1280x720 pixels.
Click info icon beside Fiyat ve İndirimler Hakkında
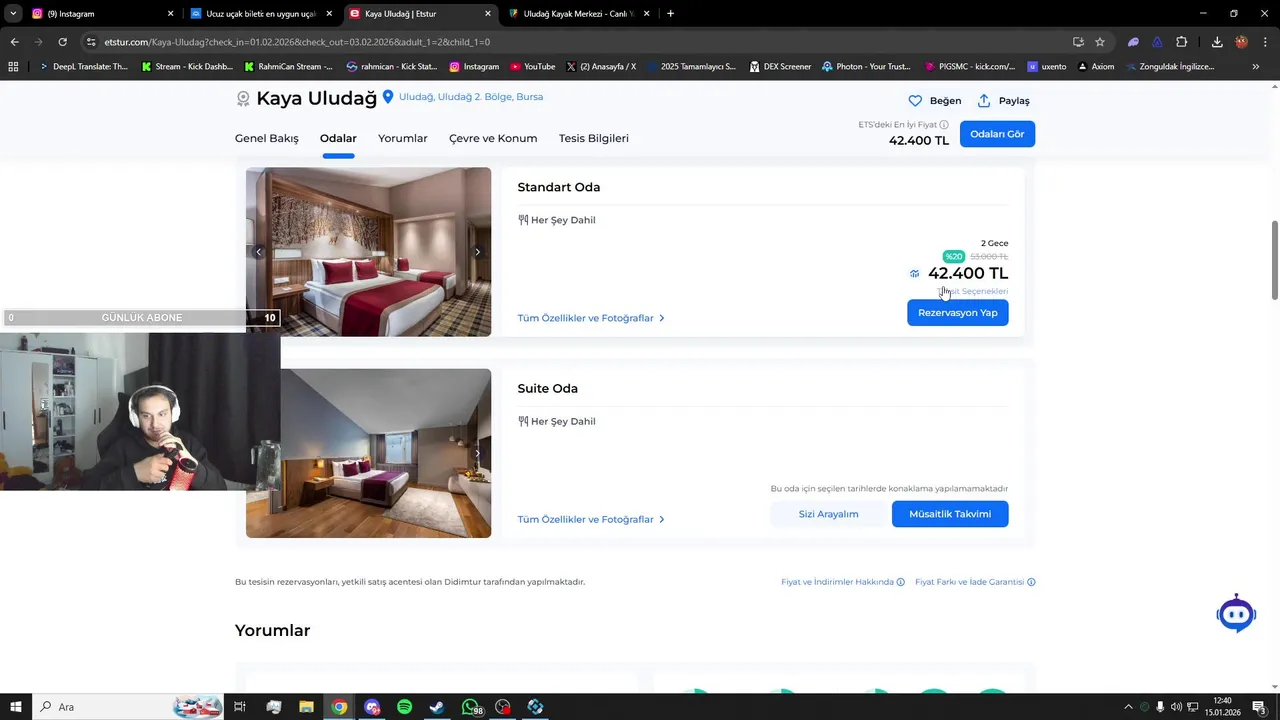point(900,582)
